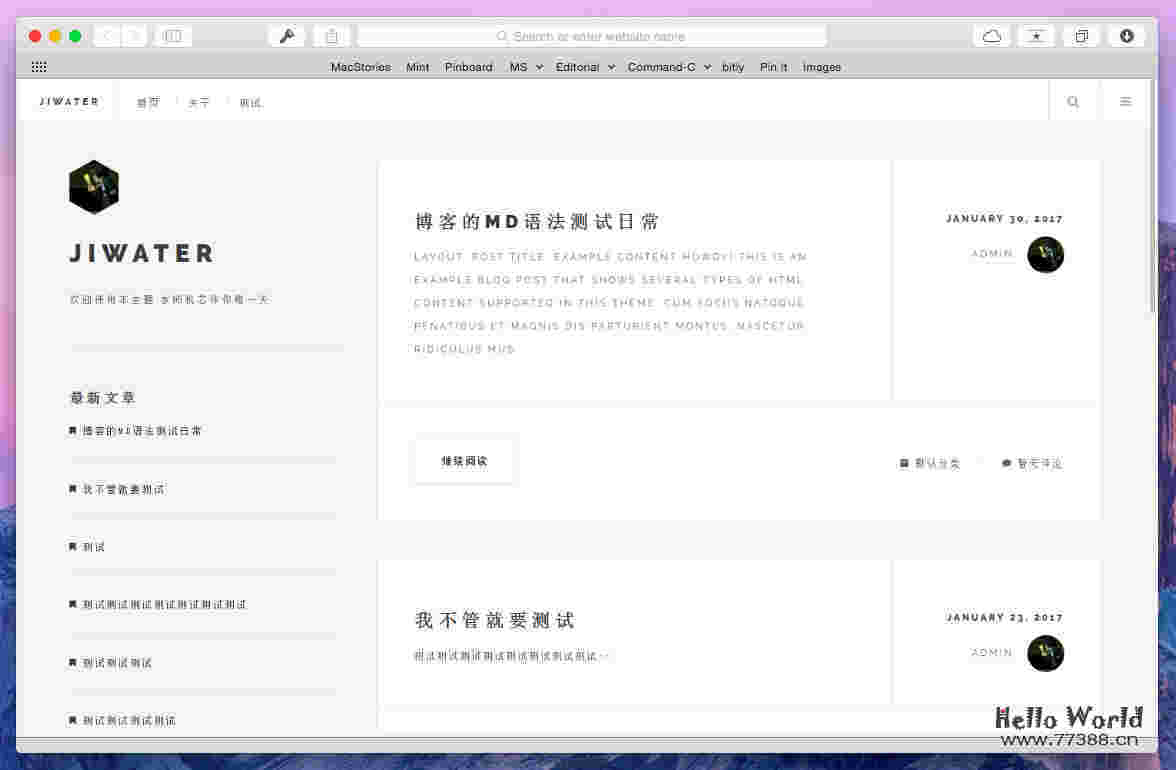This screenshot has width=1176, height=770.
Task: Click the site search magnifier icon
Action: click(1073, 102)
